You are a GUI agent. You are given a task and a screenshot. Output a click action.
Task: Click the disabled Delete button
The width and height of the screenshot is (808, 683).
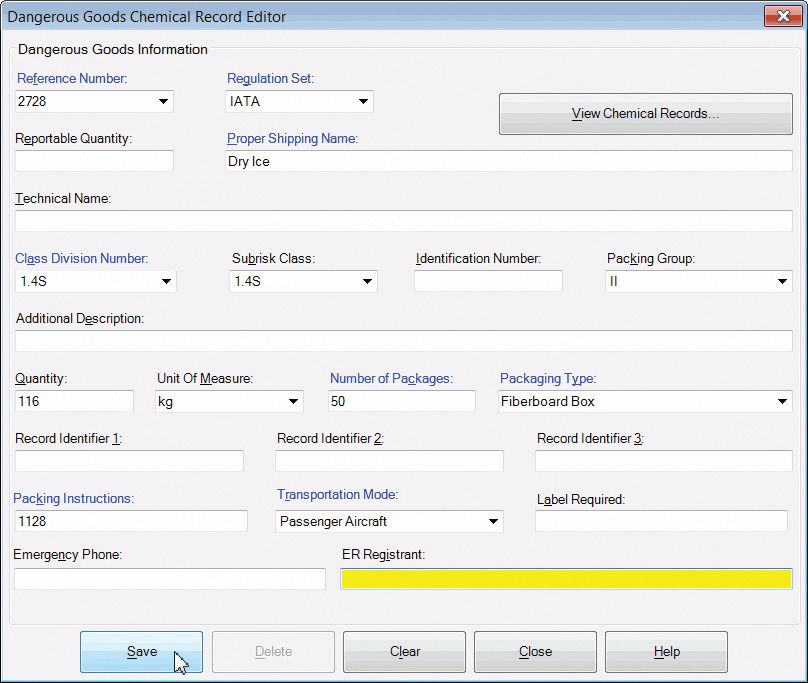click(273, 652)
